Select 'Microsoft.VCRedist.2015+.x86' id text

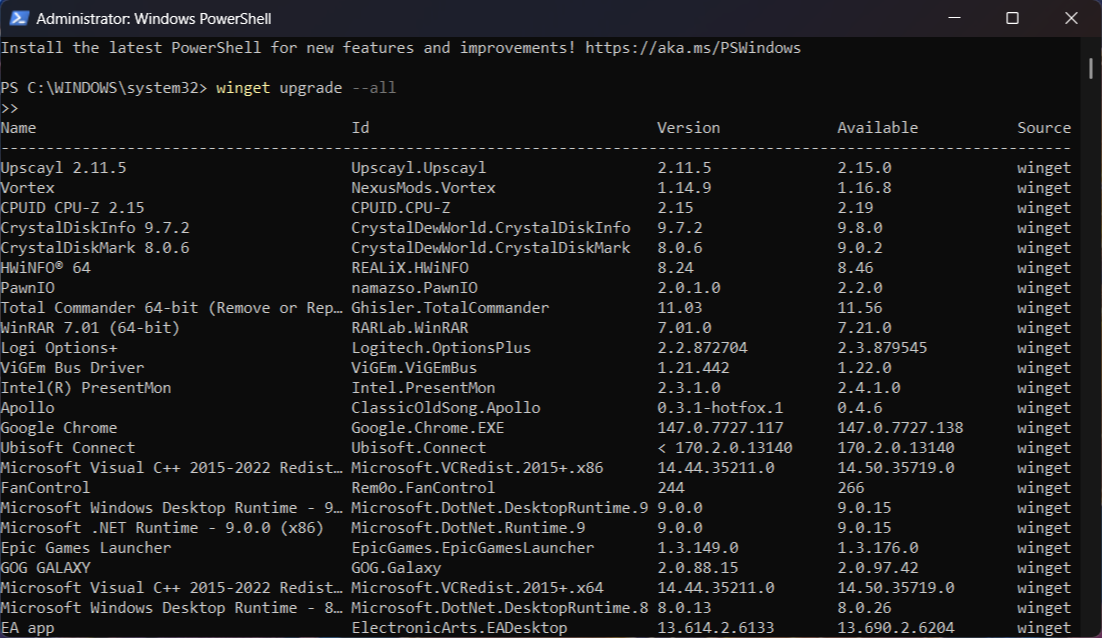(477, 468)
